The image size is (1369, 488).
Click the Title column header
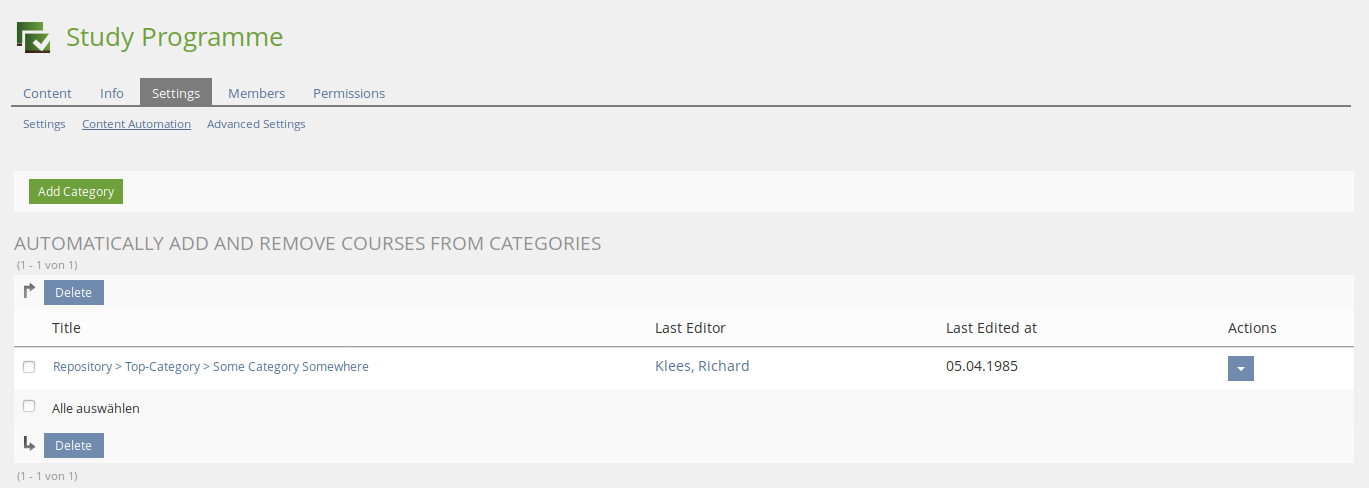click(x=66, y=328)
